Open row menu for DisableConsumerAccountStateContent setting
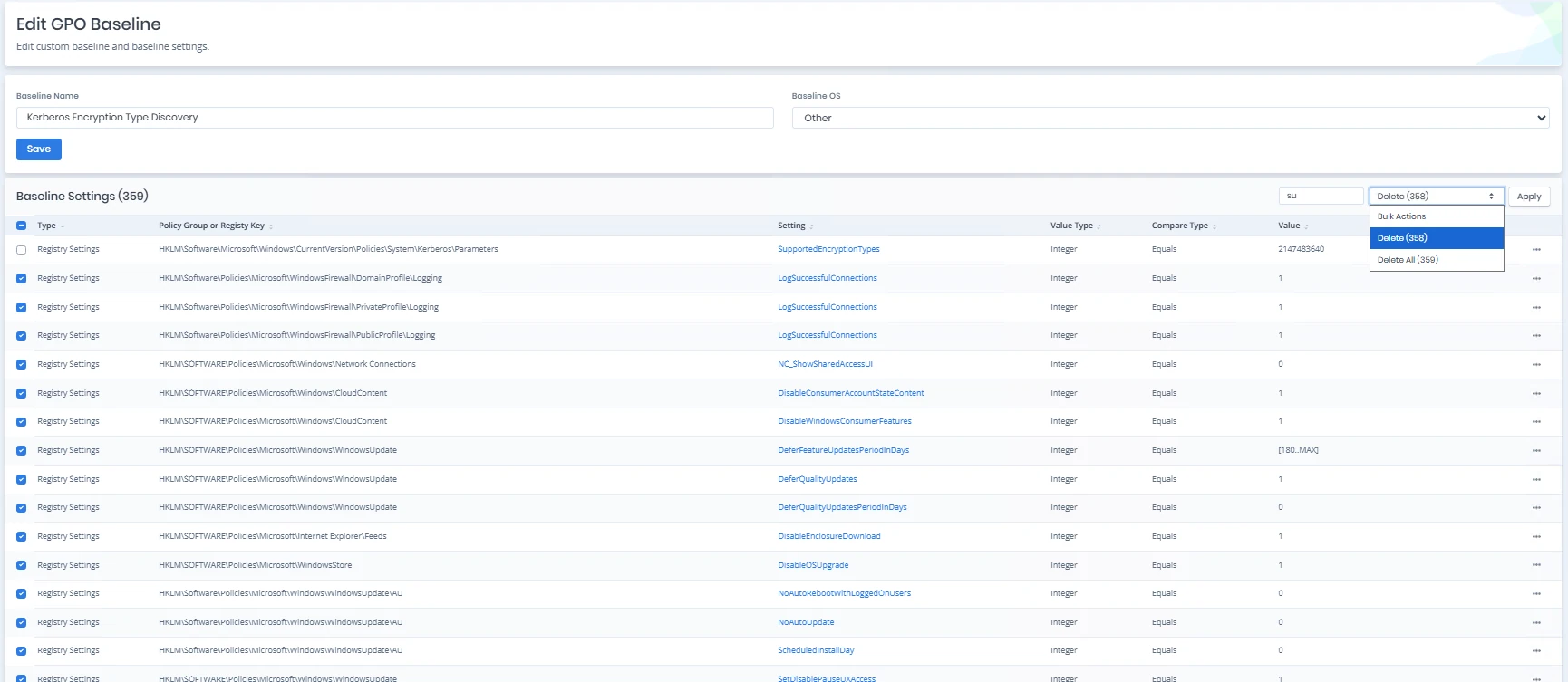 [1536, 393]
